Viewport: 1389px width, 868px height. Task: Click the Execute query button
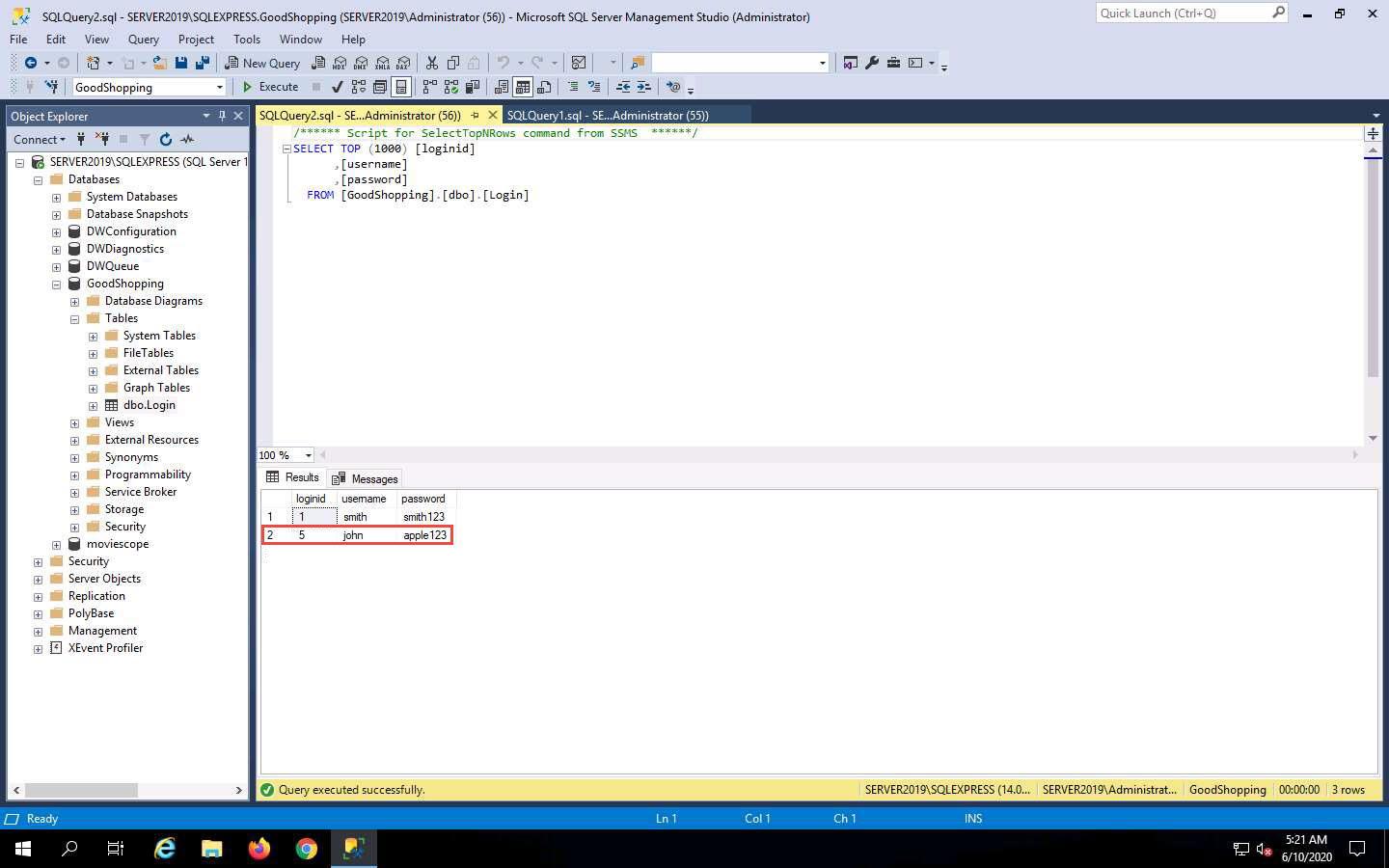(270, 87)
